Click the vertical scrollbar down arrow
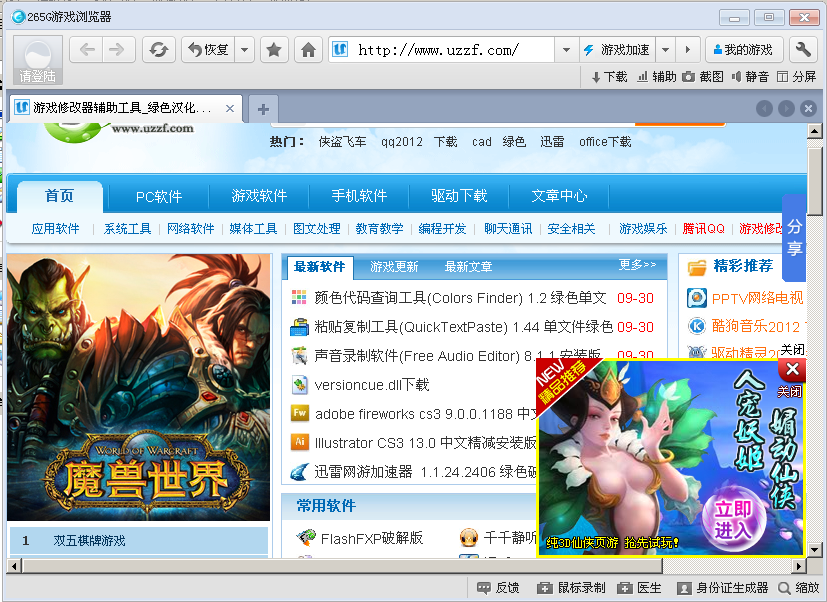 pyautogui.click(x=814, y=550)
